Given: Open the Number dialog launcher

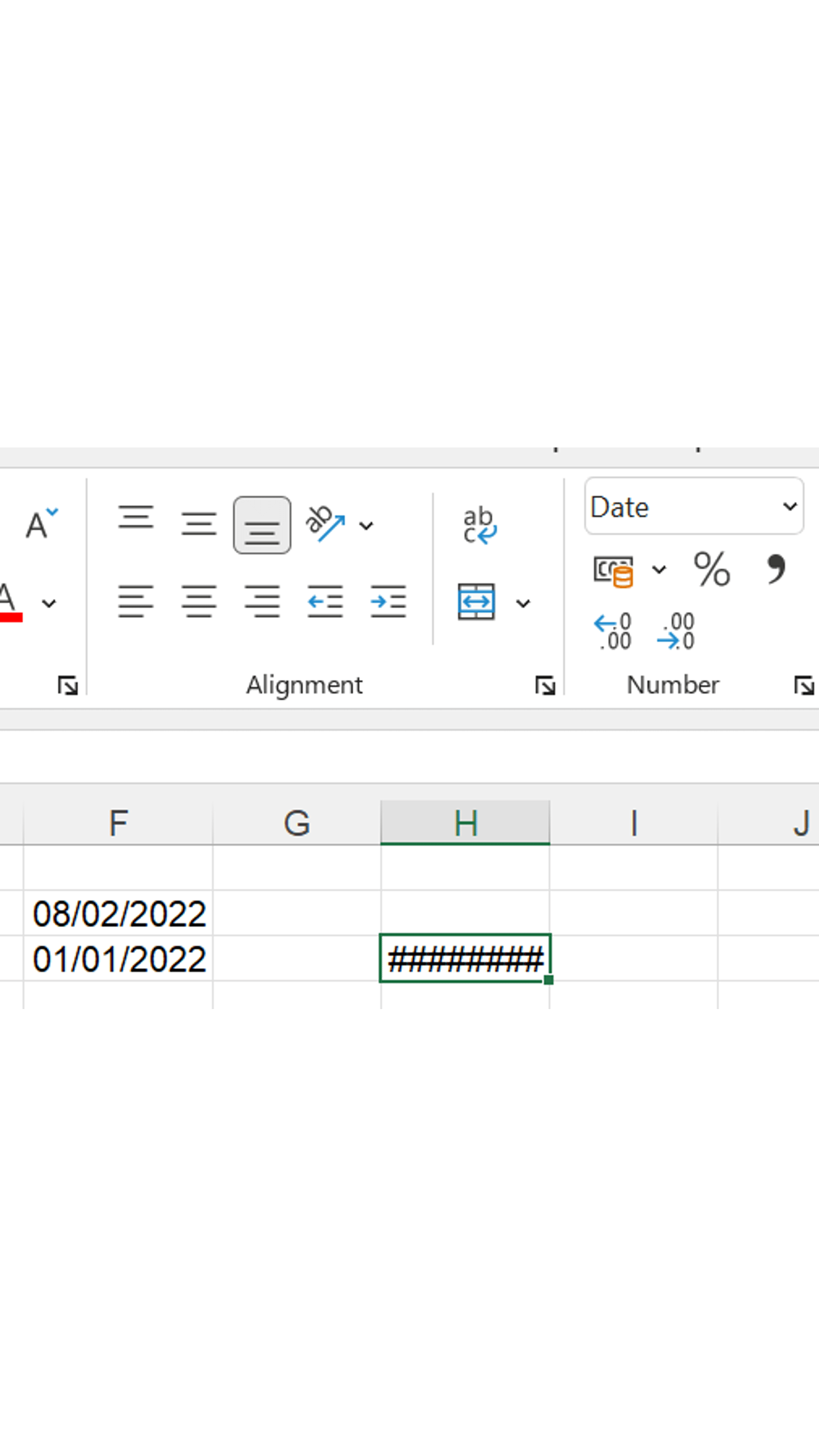Looking at the screenshot, I should tap(803, 686).
